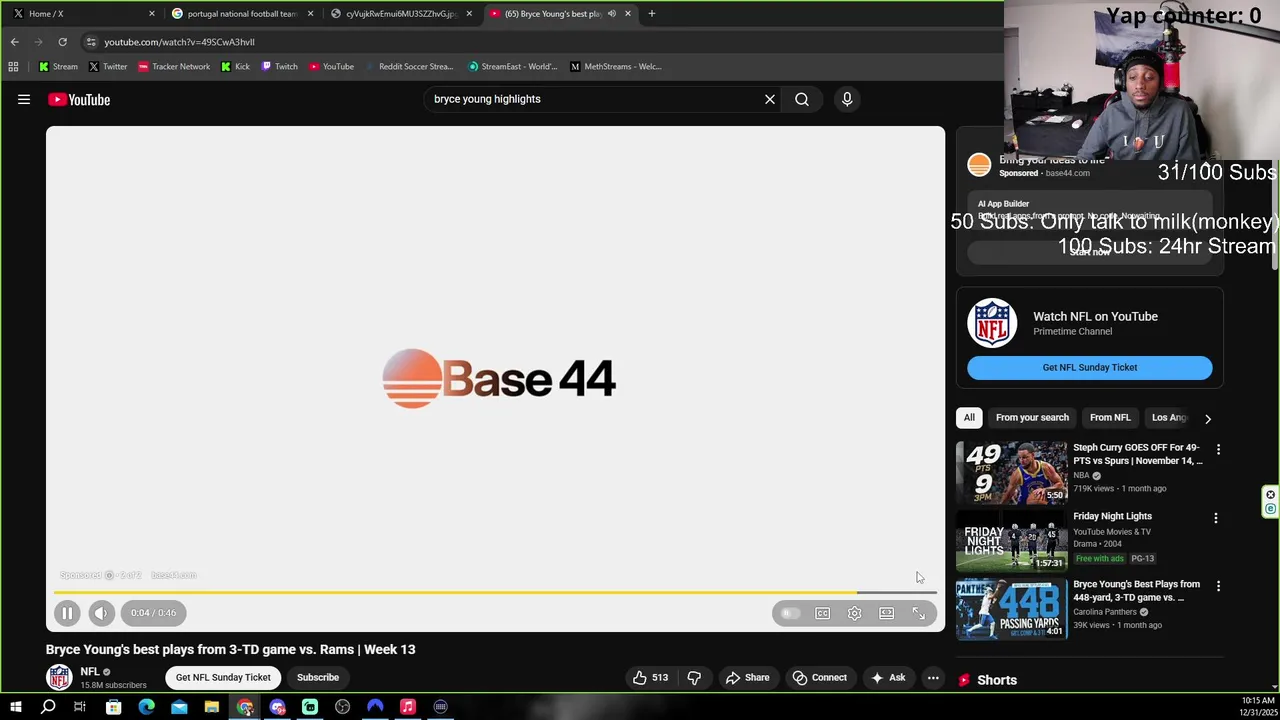The height and width of the screenshot is (720, 1280).
Task: Like the video (513 likes)
Action: pyautogui.click(x=650, y=677)
